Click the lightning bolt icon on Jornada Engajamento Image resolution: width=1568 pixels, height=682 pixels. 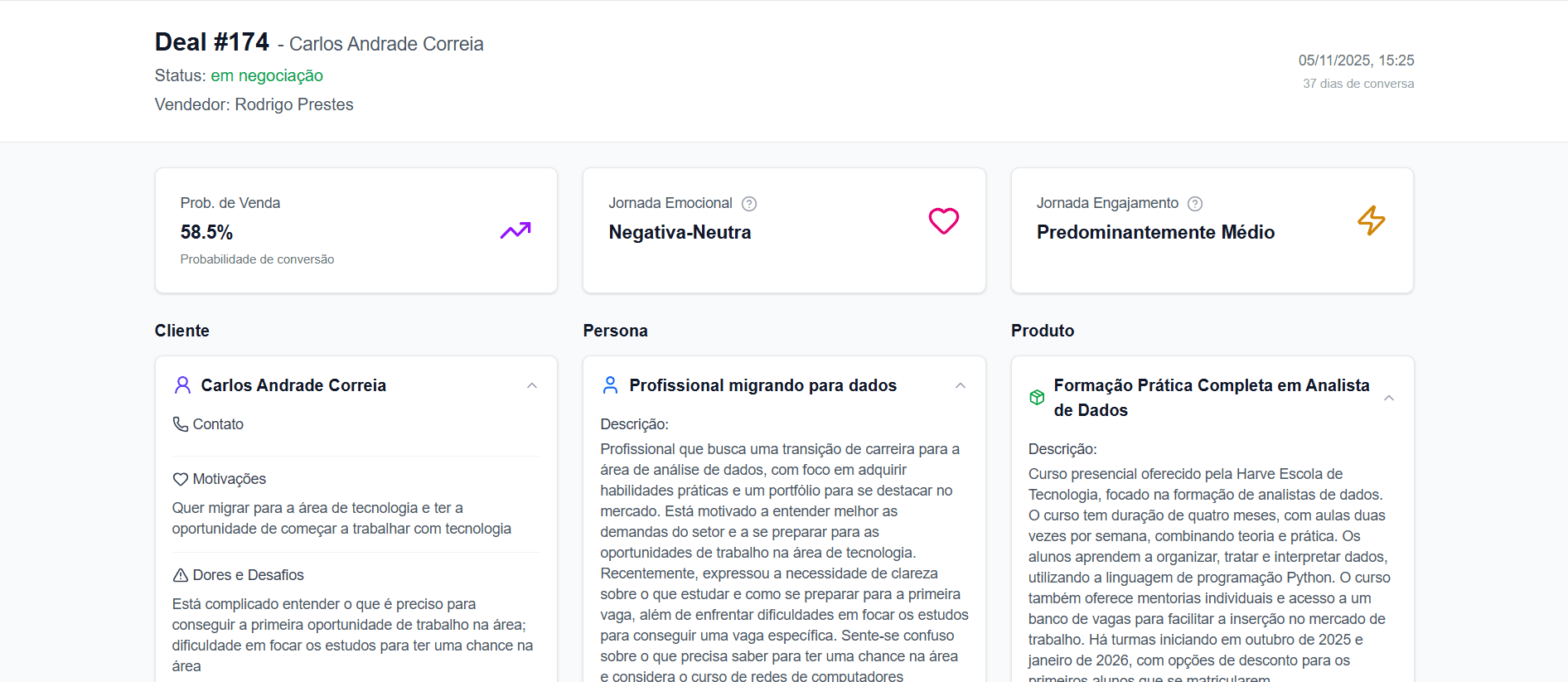1372,220
